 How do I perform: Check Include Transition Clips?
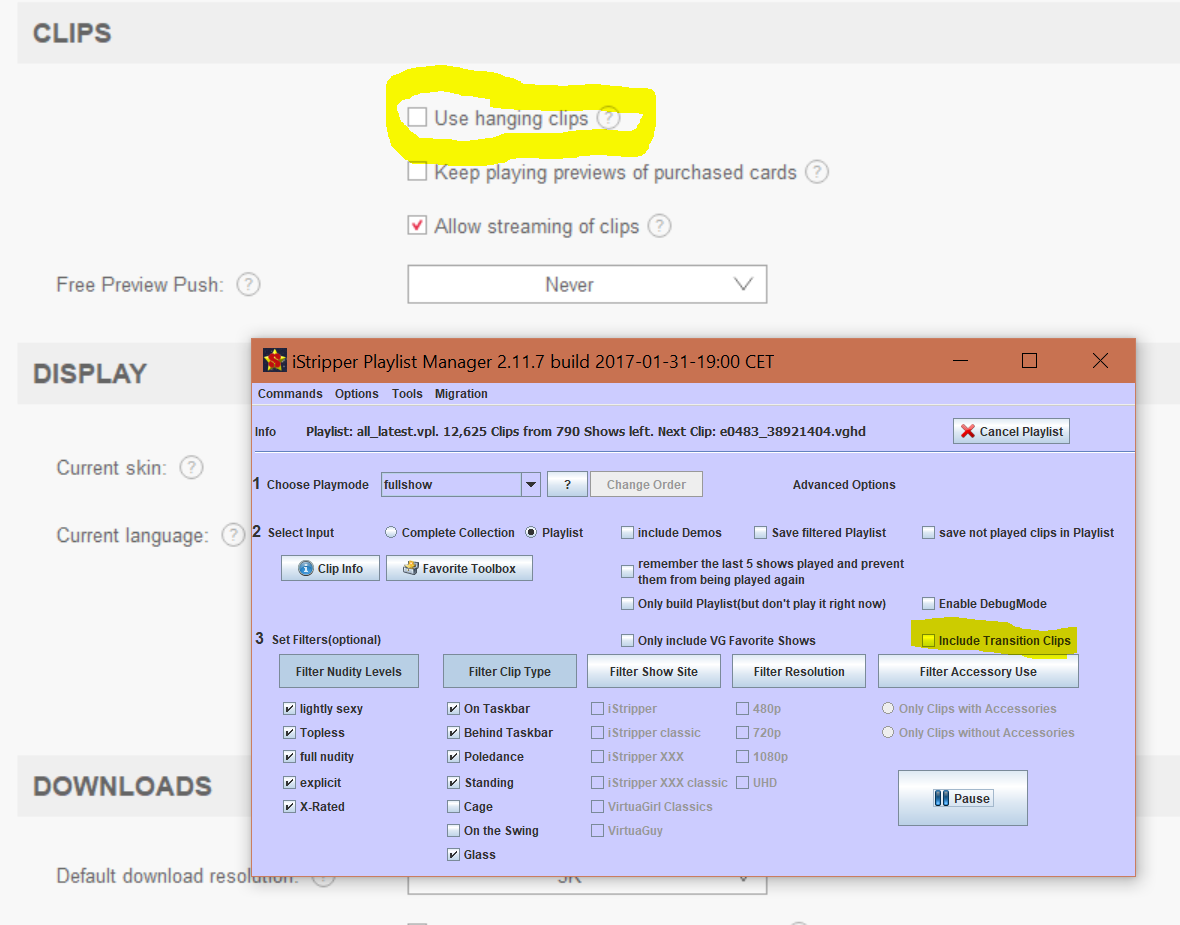[x=929, y=641]
